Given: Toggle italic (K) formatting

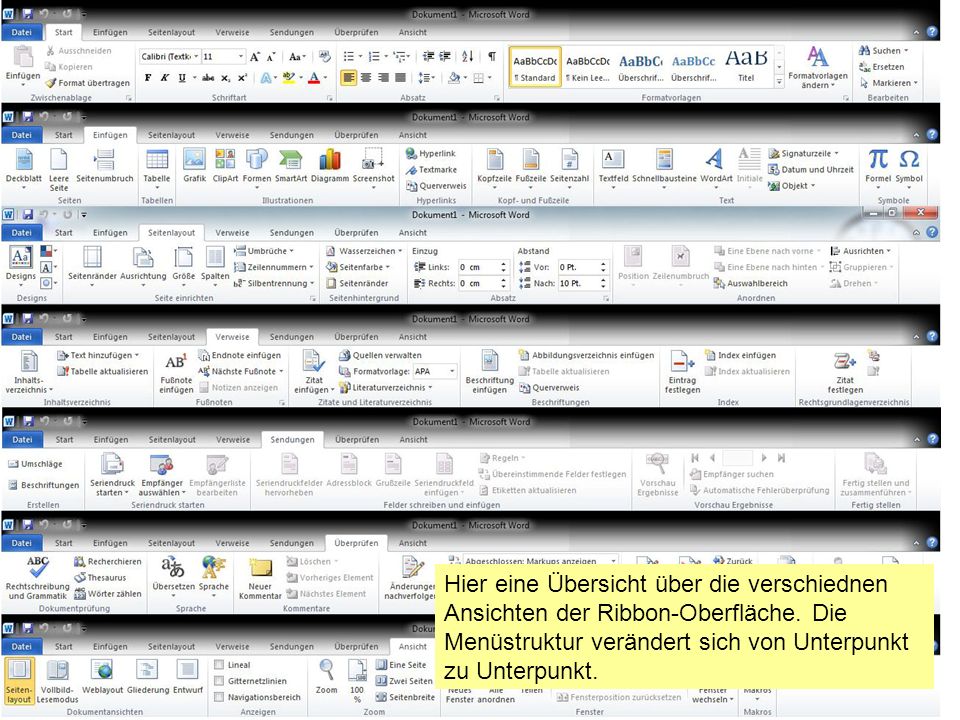Looking at the screenshot, I should coord(165,78).
